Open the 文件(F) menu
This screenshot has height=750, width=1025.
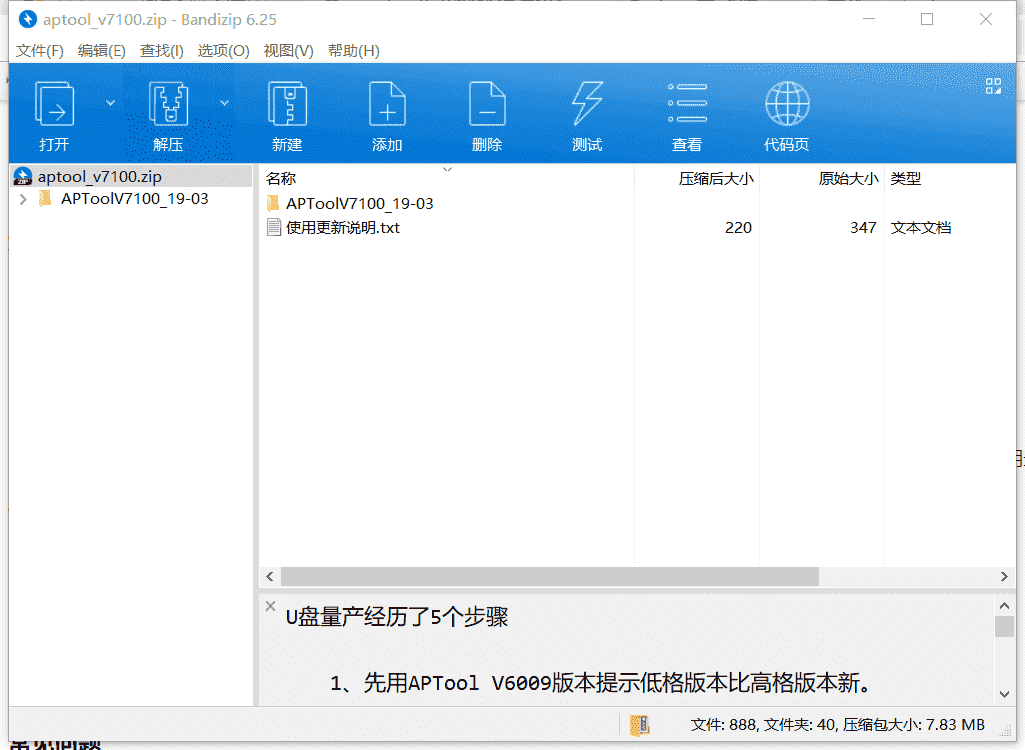click(39, 50)
